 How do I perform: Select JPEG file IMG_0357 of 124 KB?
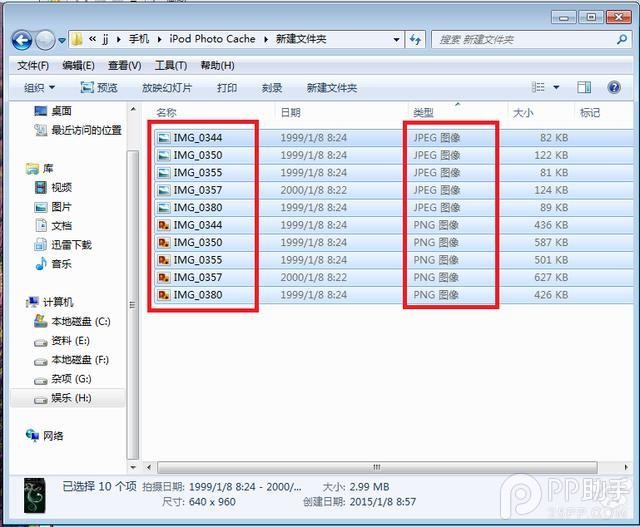394,190
